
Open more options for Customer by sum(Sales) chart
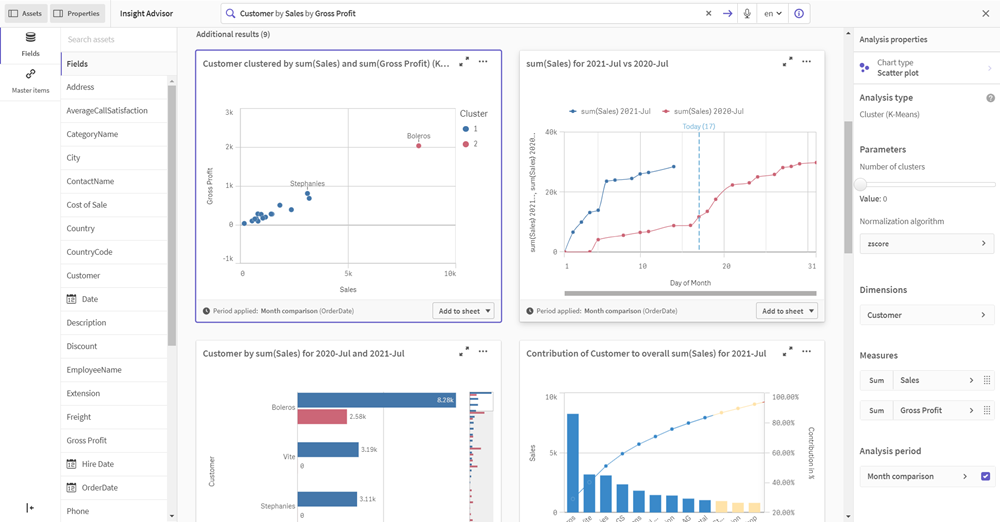[483, 352]
